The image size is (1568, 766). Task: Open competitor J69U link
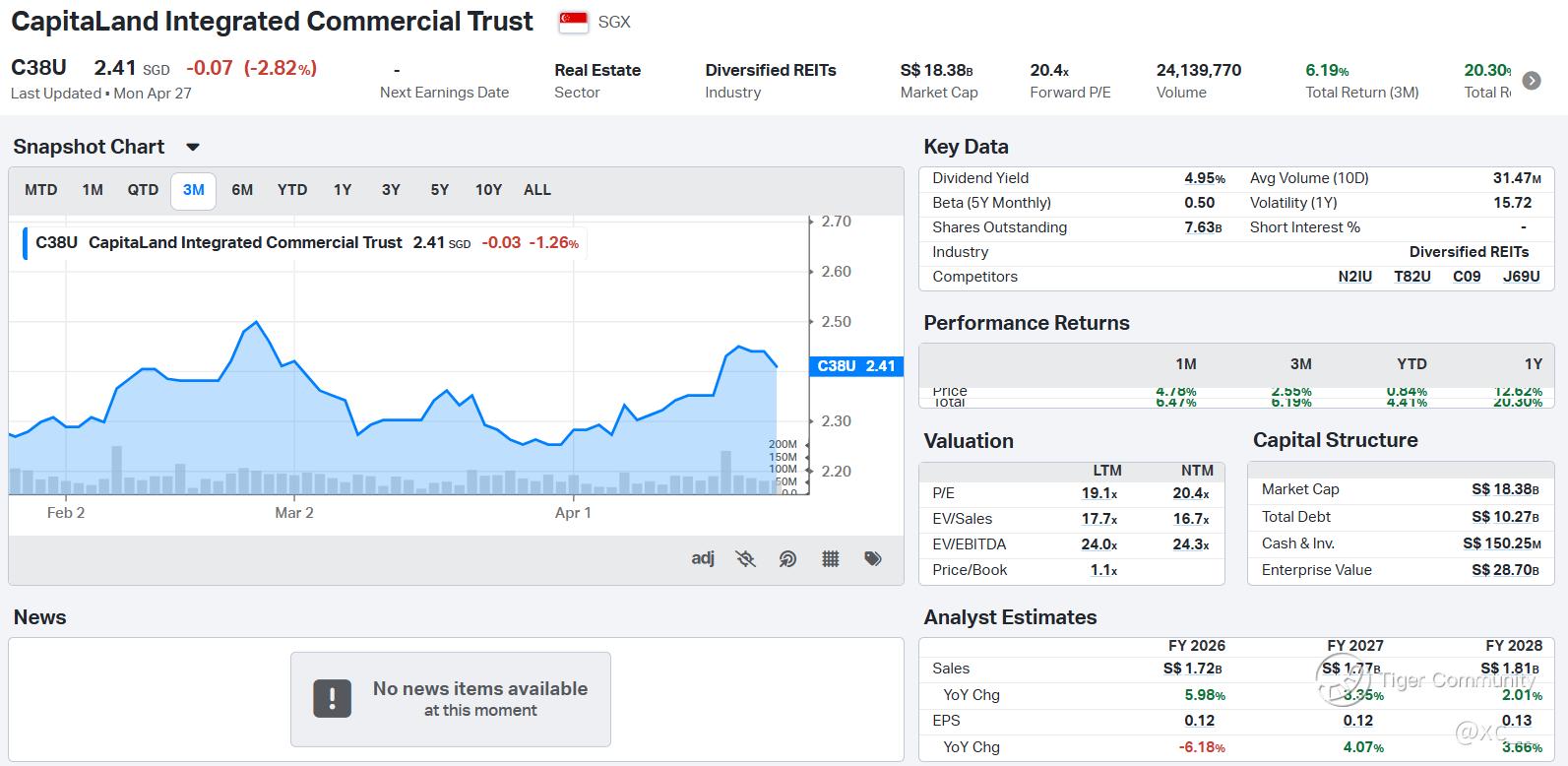tap(1521, 277)
